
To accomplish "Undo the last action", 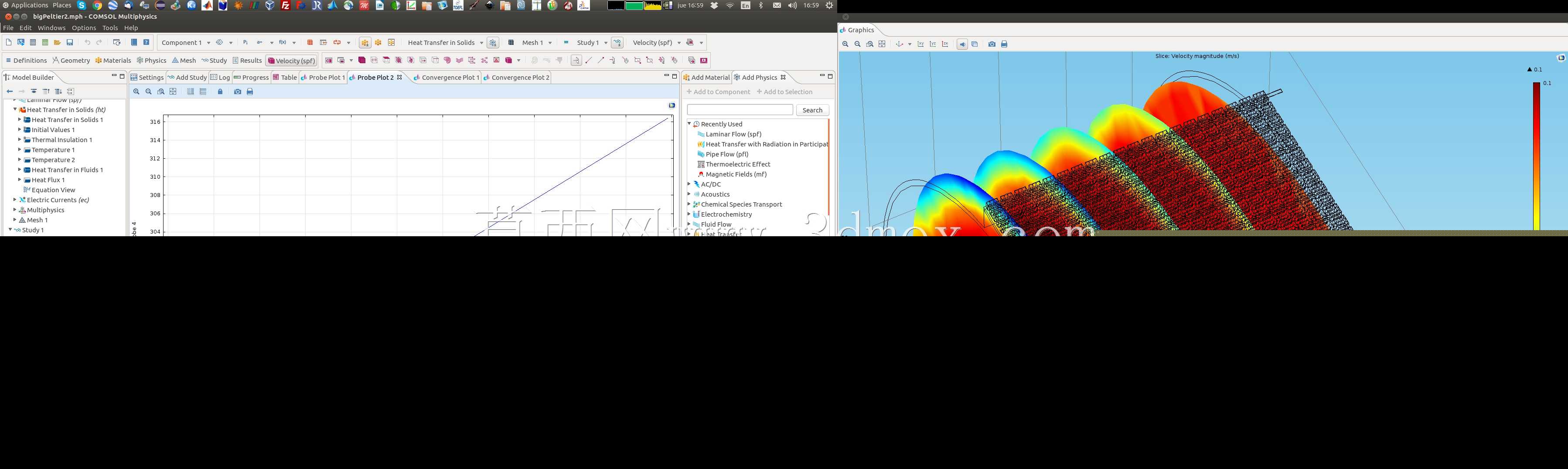I will point(88,43).
